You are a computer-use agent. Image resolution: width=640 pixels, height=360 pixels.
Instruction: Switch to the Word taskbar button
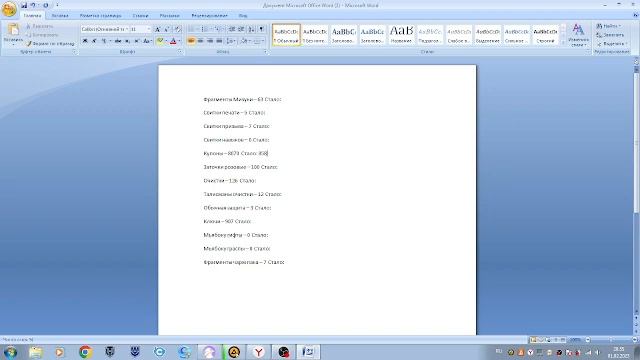click(308, 352)
